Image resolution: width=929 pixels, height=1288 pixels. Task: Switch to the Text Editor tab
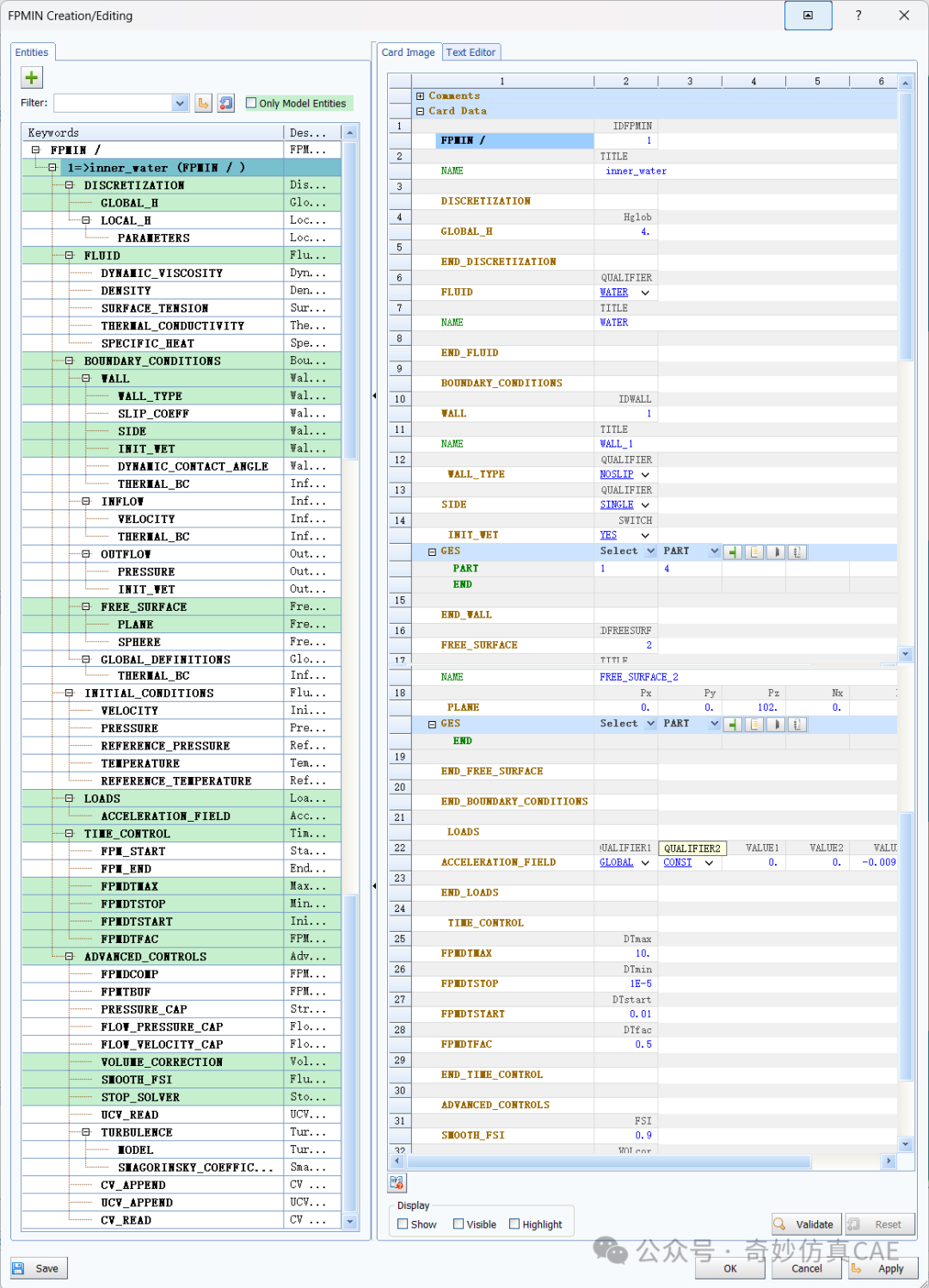point(471,52)
